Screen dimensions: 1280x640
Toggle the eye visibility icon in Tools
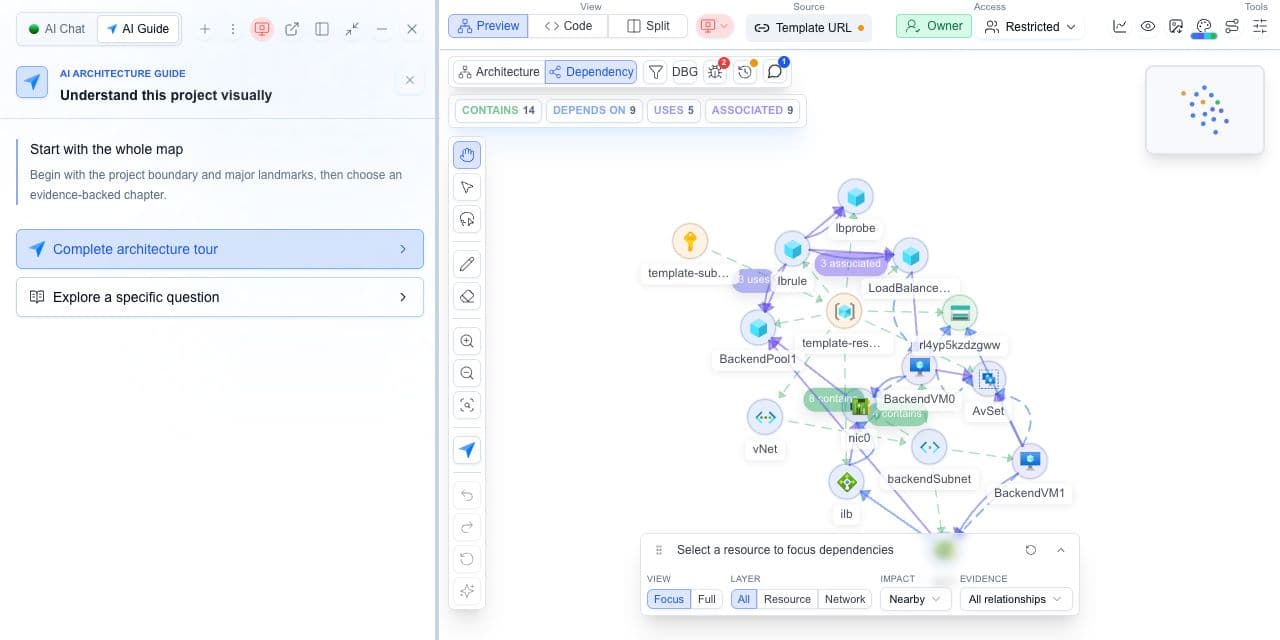coord(1148,27)
